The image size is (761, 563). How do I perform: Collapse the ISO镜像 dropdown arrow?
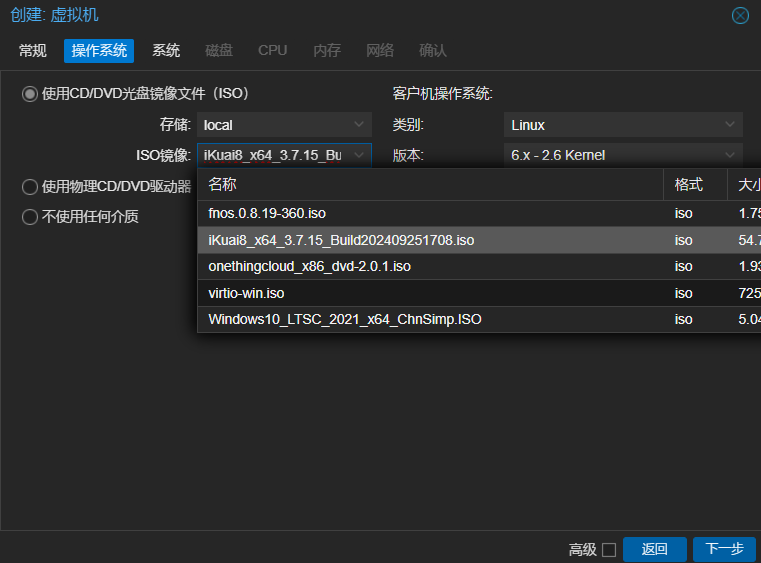point(360,155)
